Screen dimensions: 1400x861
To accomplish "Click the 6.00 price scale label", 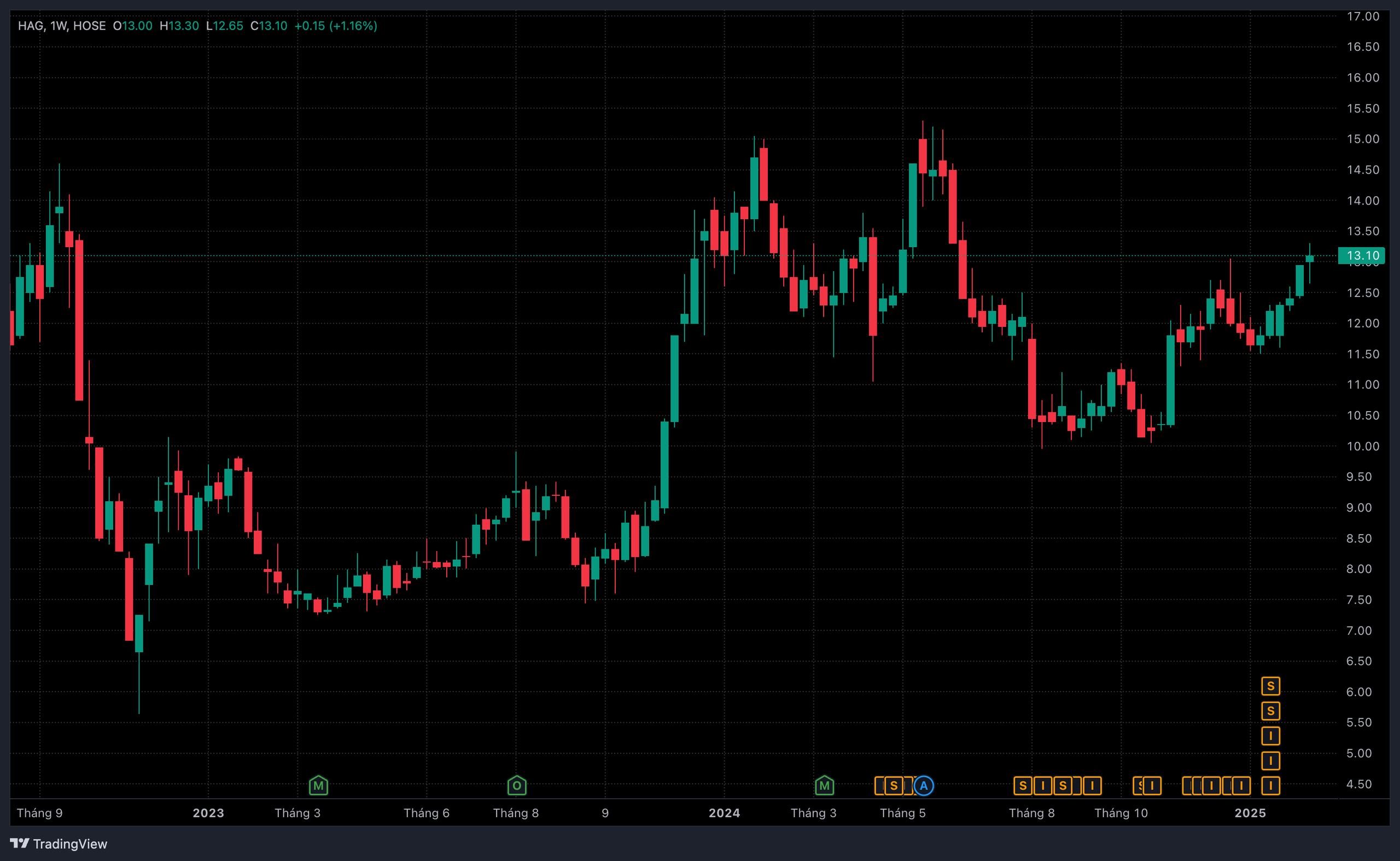I will [1359, 692].
